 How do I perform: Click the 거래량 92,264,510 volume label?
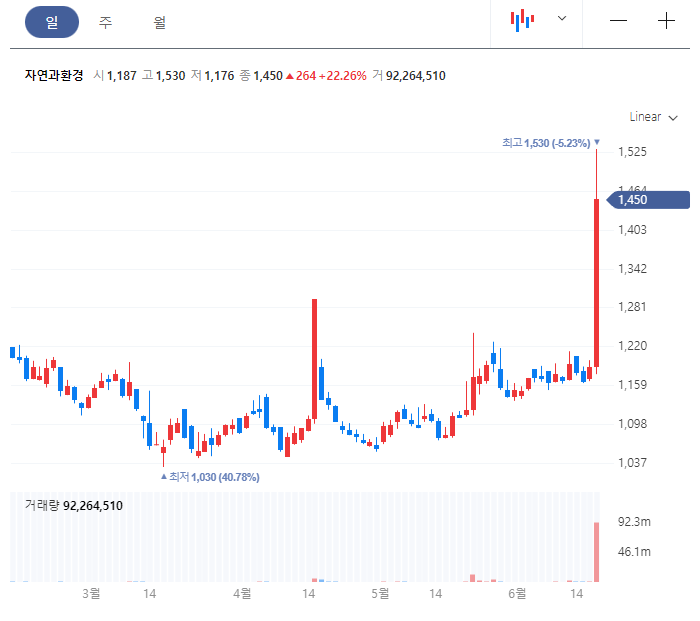tap(74, 505)
